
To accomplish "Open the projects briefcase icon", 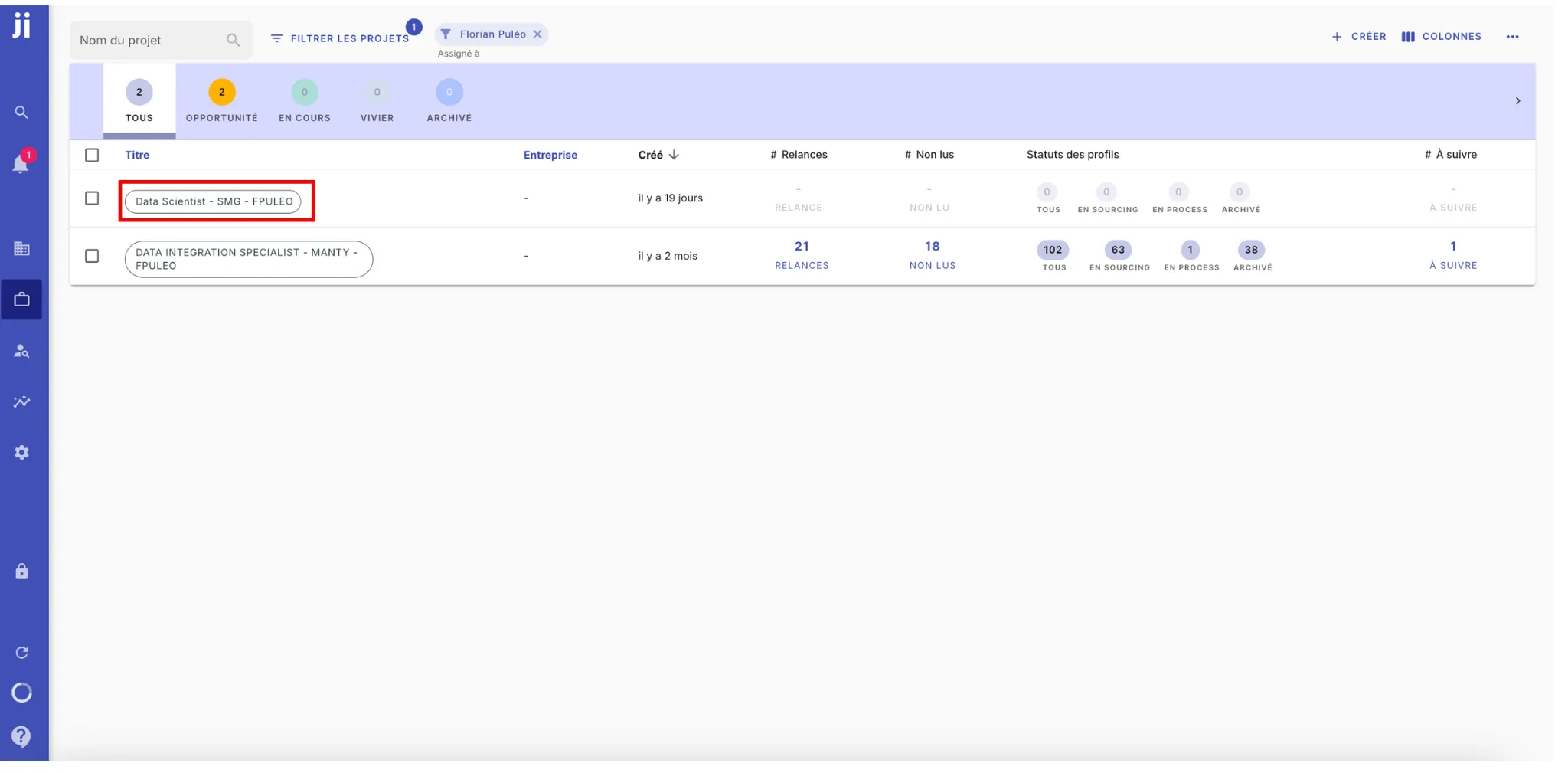I will tap(22, 299).
